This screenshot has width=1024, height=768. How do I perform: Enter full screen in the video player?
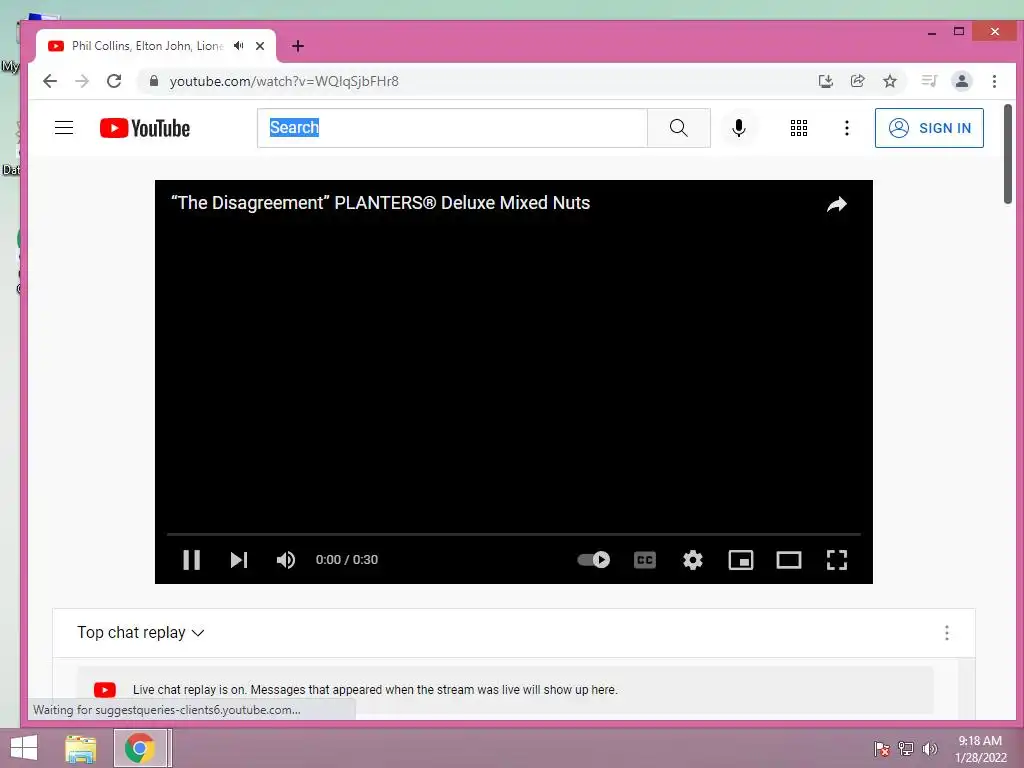[837, 560]
